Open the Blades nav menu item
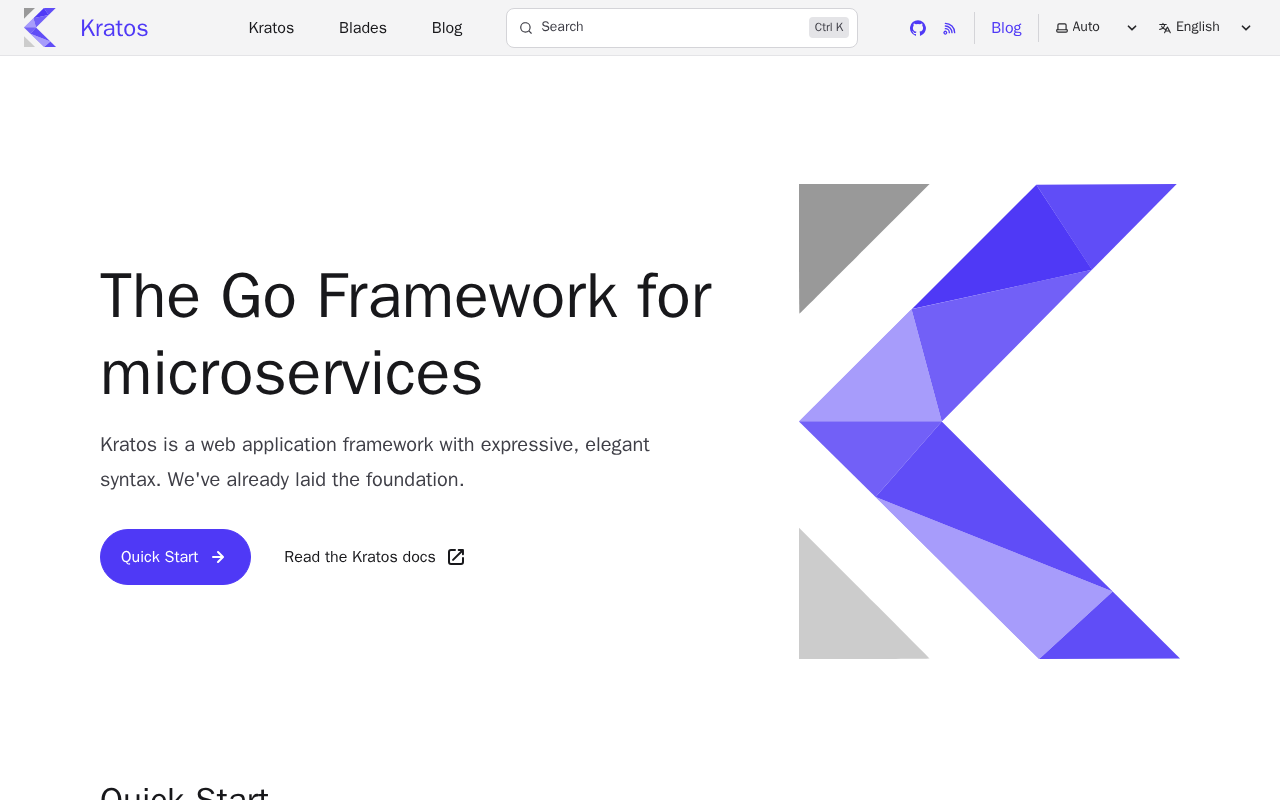The width and height of the screenshot is (1280, 800). click(x=363, y=28)
